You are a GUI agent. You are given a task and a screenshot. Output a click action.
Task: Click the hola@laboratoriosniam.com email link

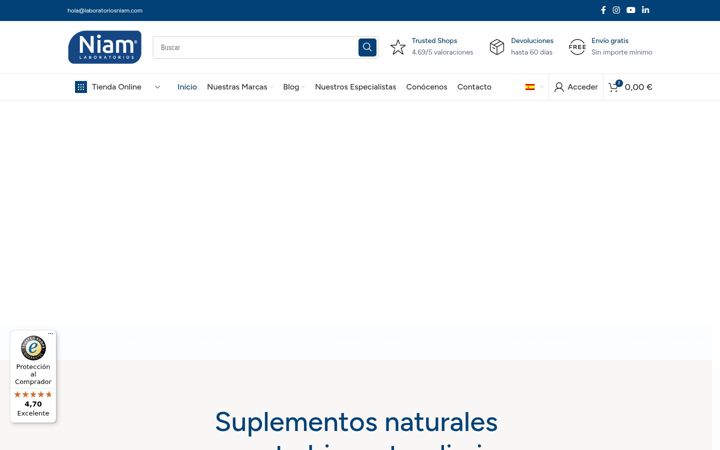click(x=105, y=11)
